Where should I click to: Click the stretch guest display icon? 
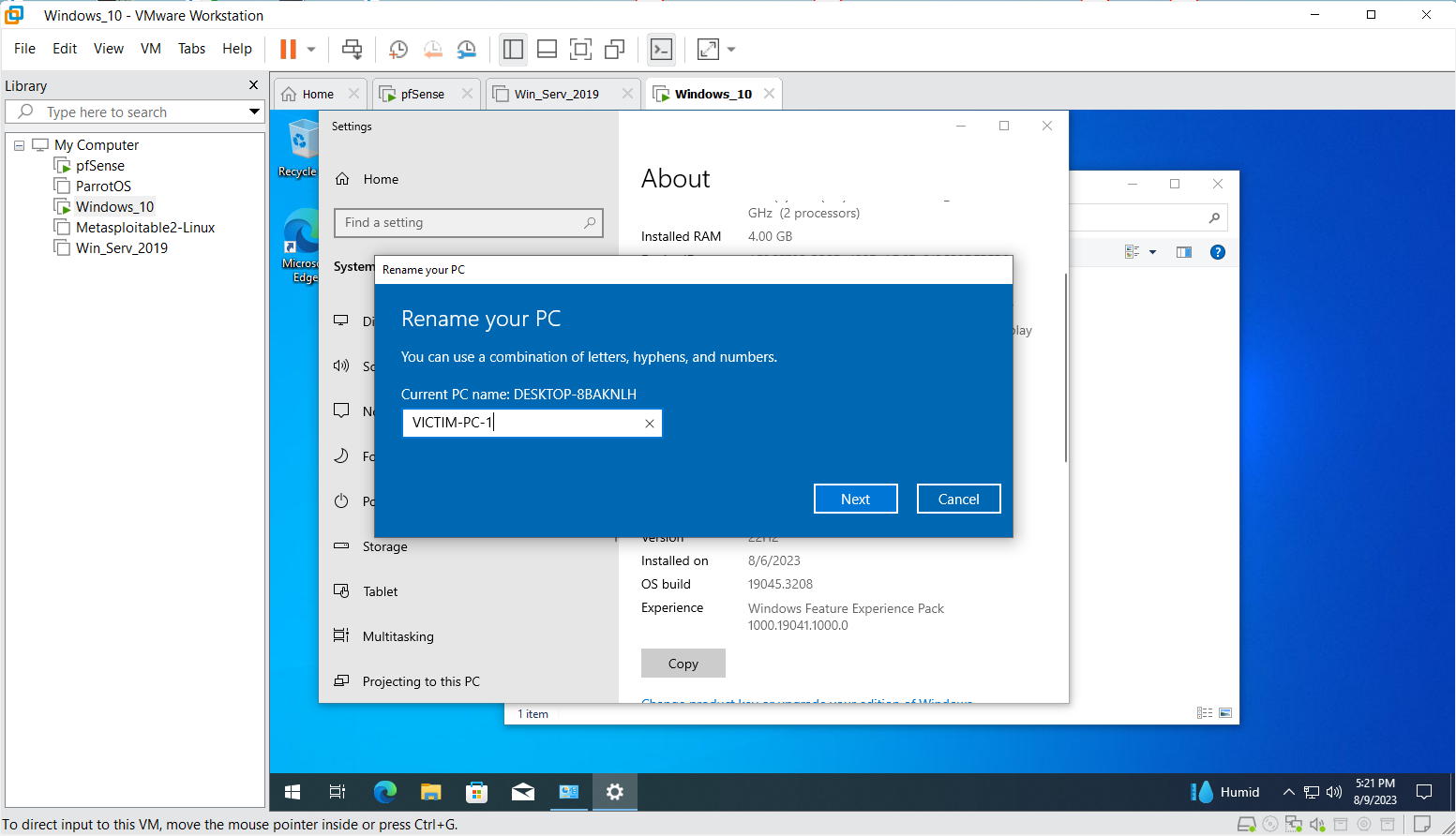[708, 50]
